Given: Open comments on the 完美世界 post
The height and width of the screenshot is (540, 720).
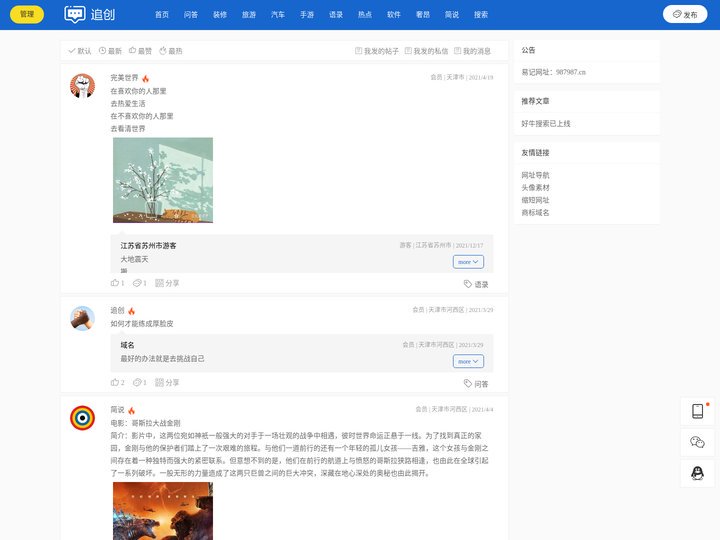Looking at the screenshot, I should (x=140, y=283).
